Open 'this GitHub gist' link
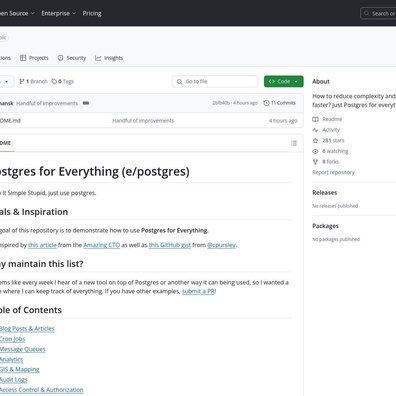Image resolution: width=396 pixels, height=396 pixels. click(170, 245)
